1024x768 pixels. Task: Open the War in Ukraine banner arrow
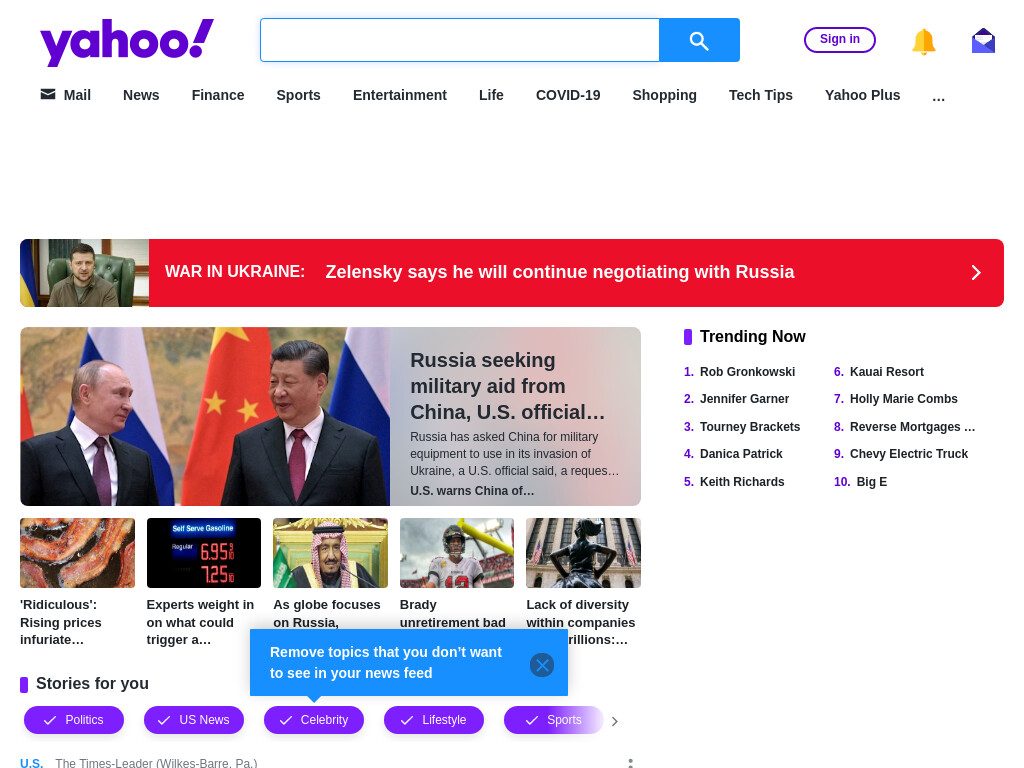point(976,272)
